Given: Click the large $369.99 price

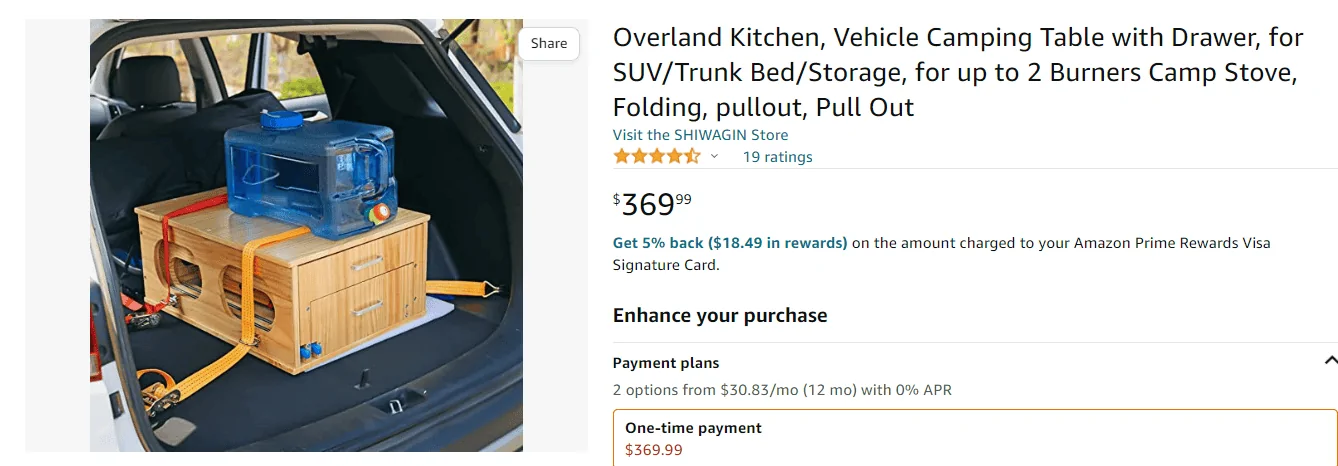Looking at the screenshot, I should pos(651,205).
